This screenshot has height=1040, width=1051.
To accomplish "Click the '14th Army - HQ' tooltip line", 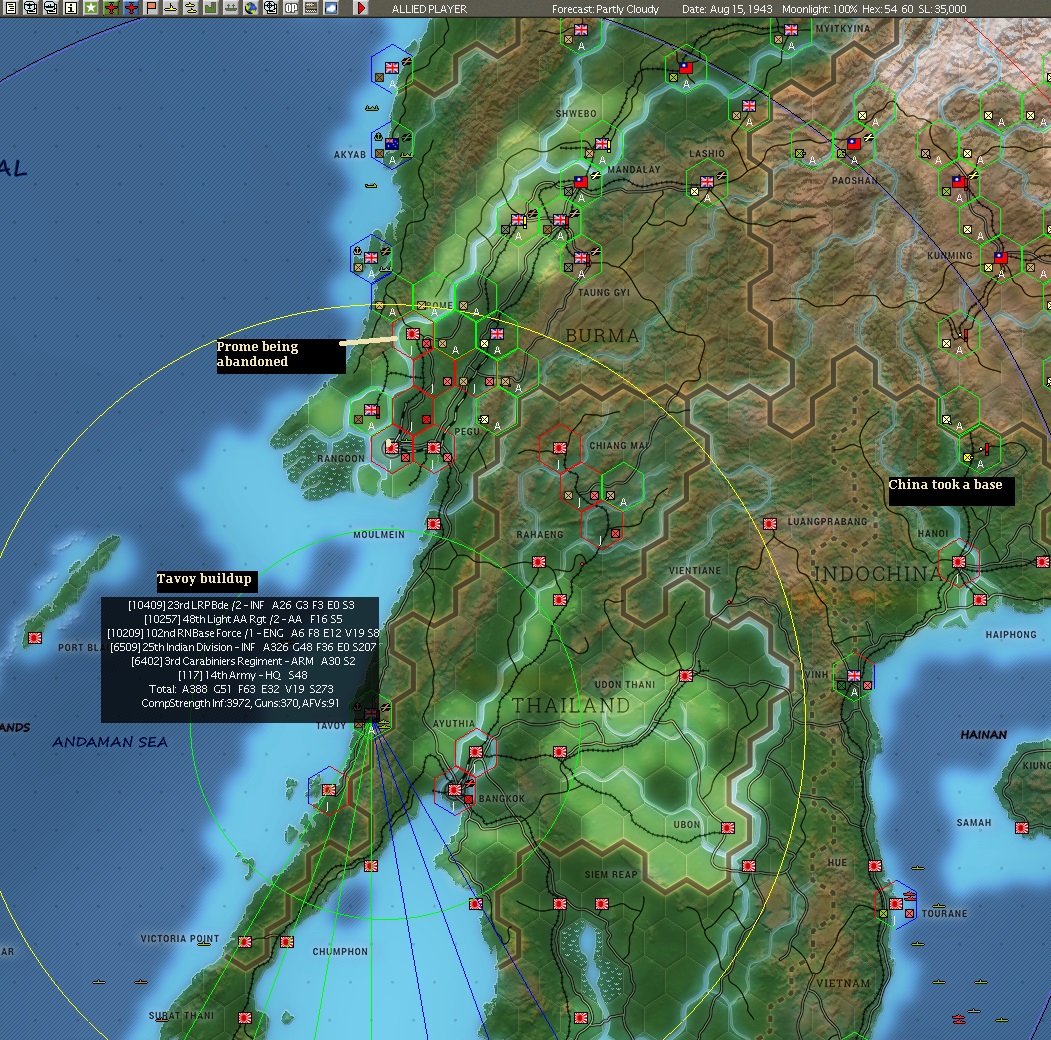I will click(243, 675).
